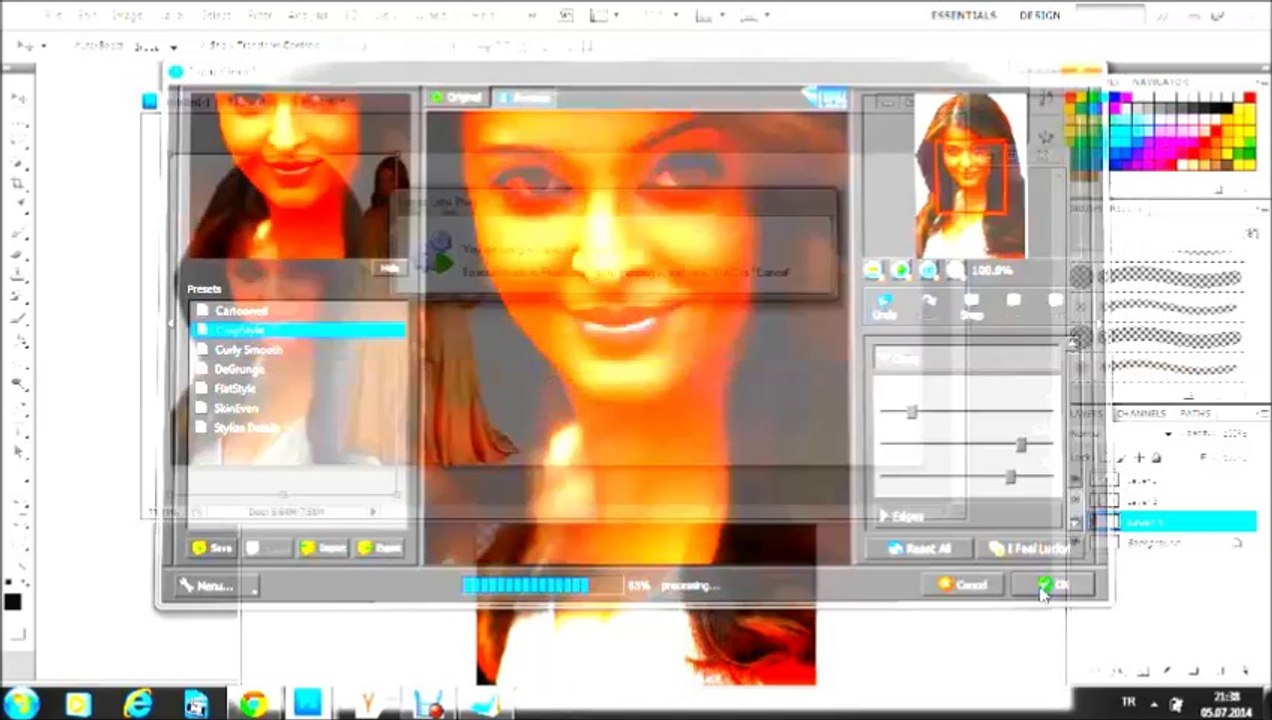The height and width of the screenshot is (720, 1272).
Task: Cancel the filter dialog
Action: (x=962, y=585)
